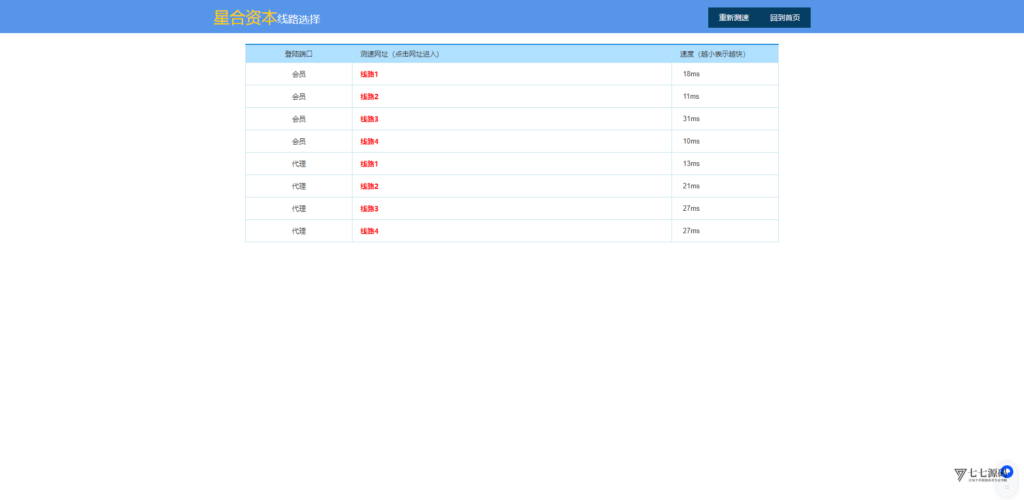Click the 测速网址 column header

pos(399,54)
